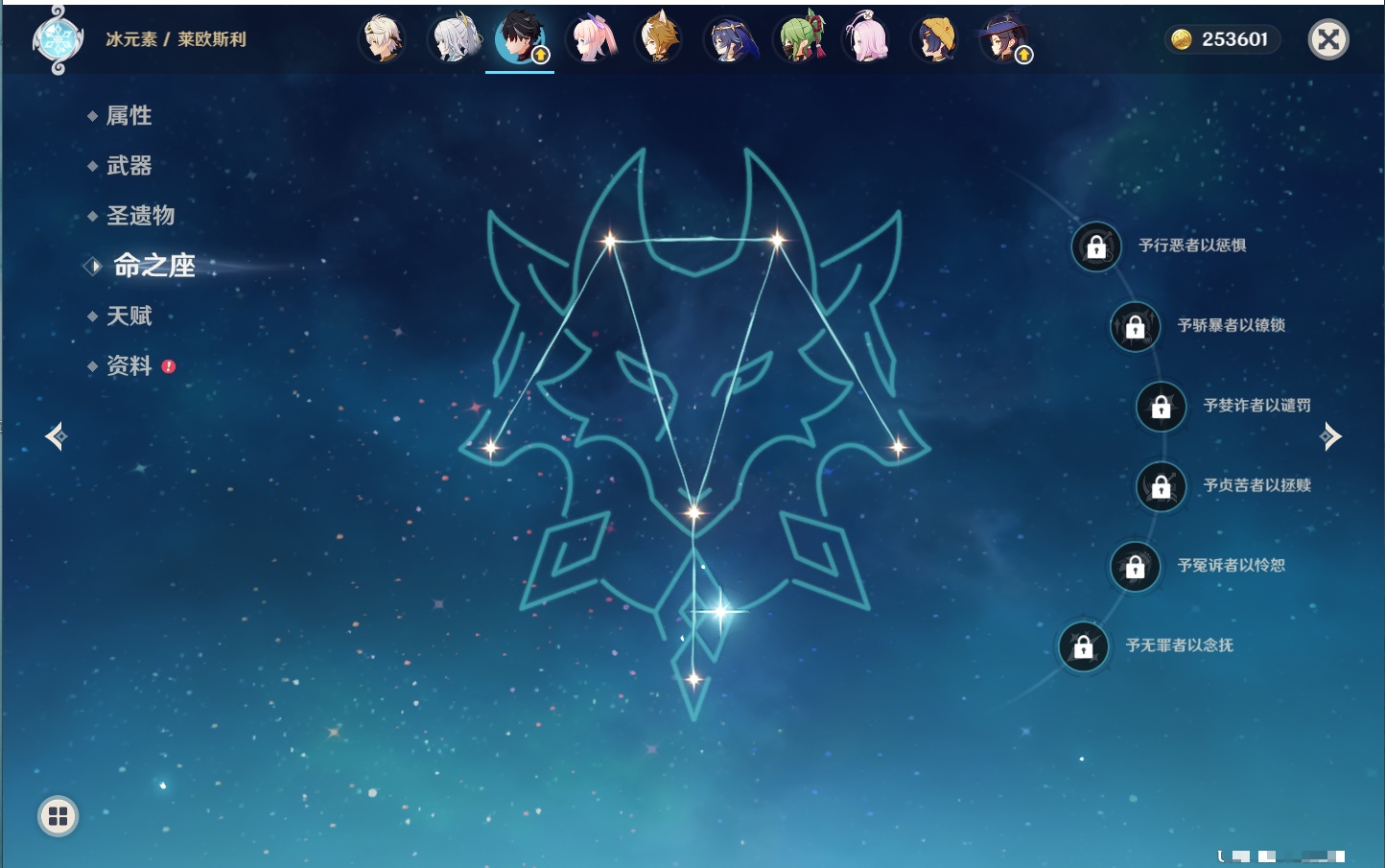Click lock icon for 予行恶者以惩惧
This screenshot has height=868, width=1385.
pyautogui.click(x=1095, y=246)
